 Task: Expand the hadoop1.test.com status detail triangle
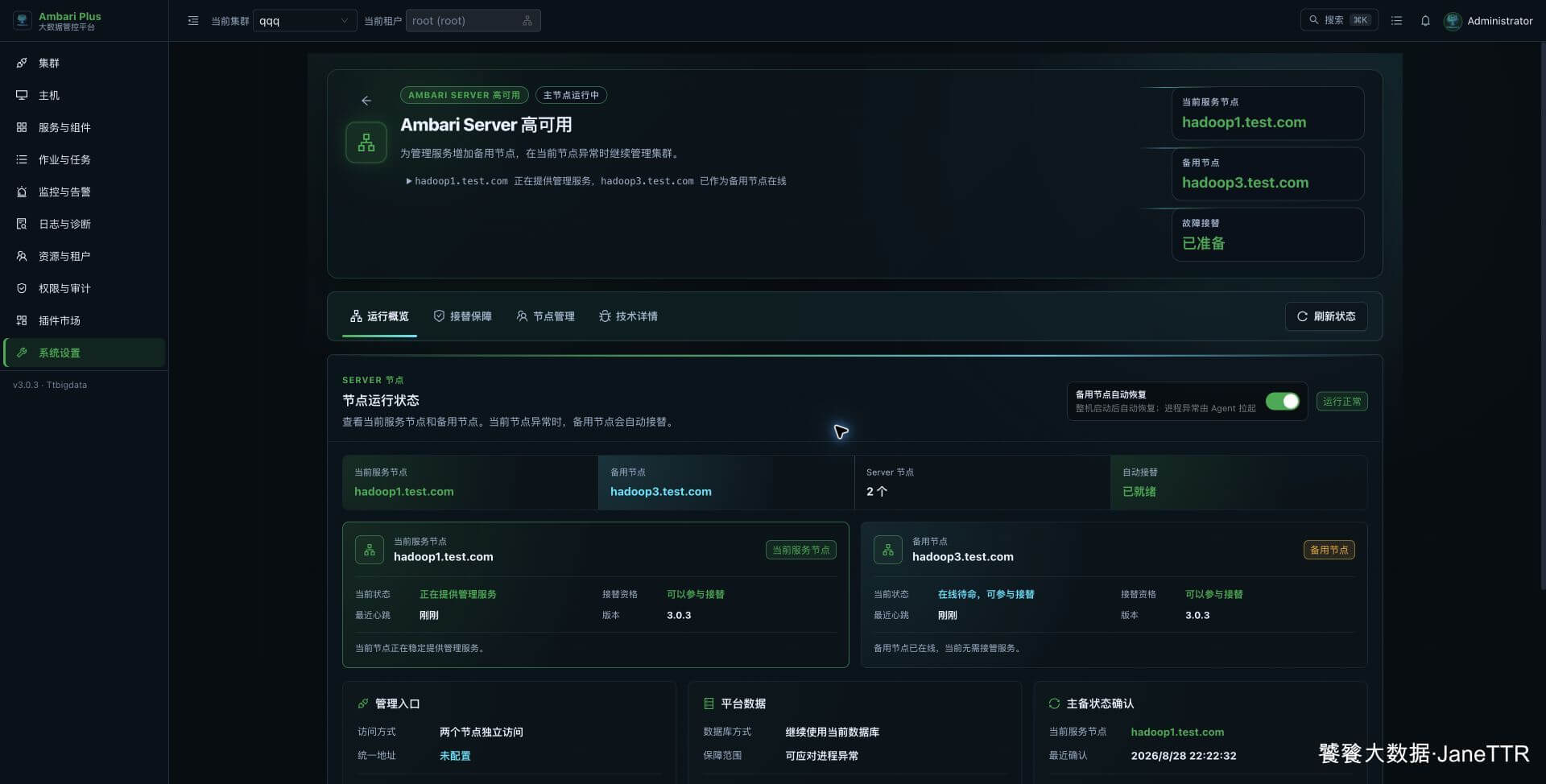409,181
